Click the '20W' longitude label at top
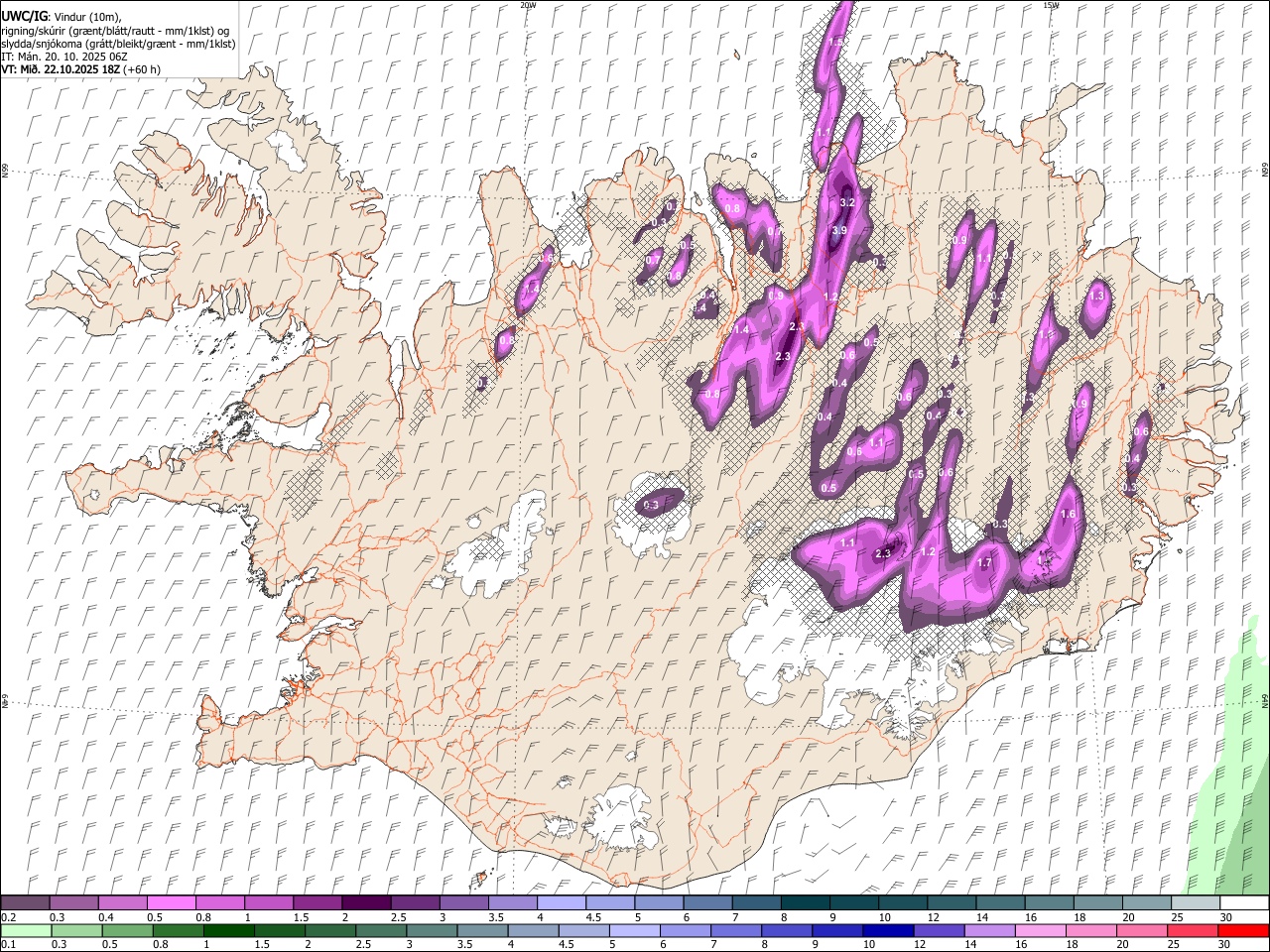This screenshot has width=1270, height=952. (528, 5)
